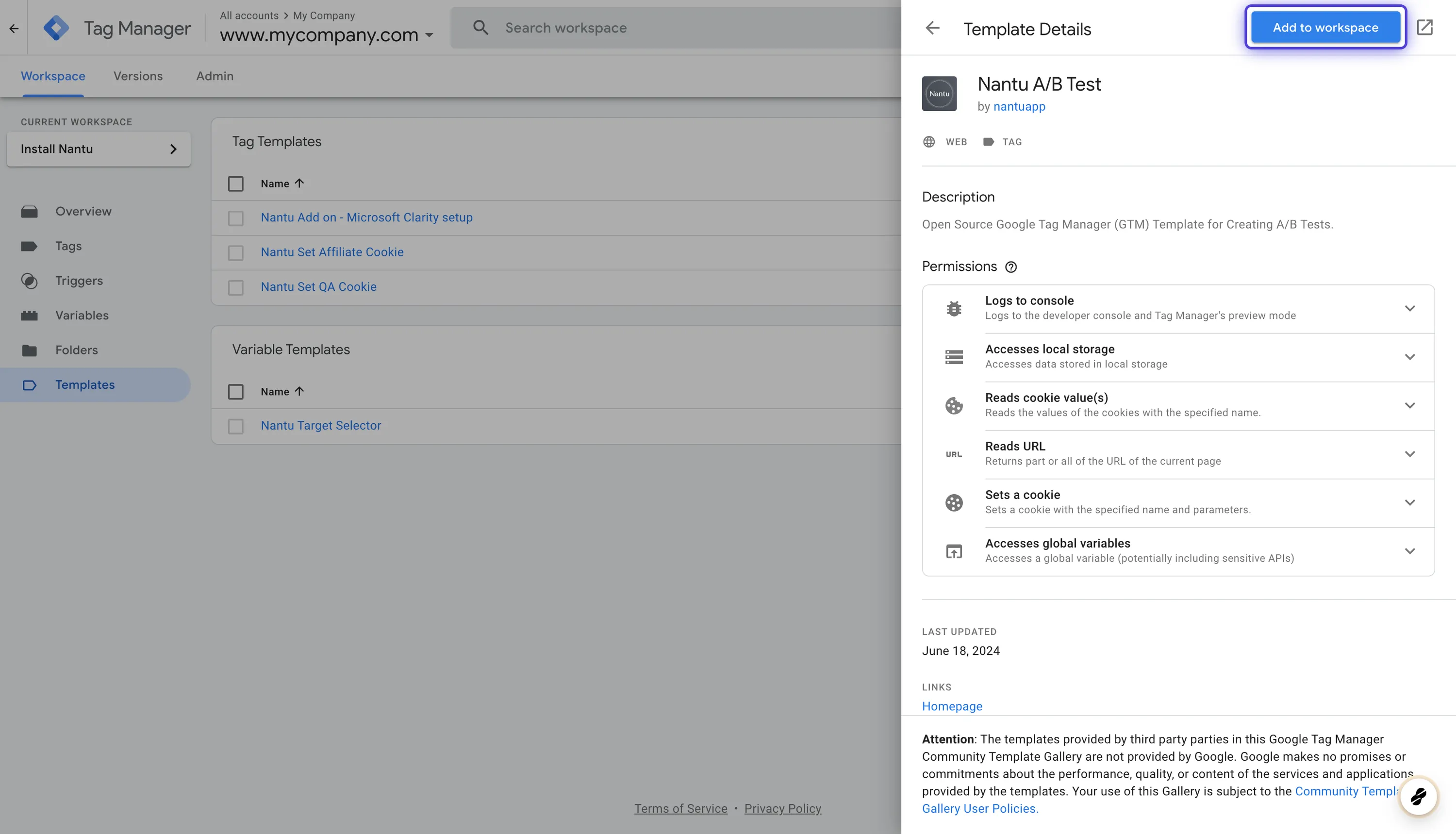Click the Nantu template logo thumbnail
Viewport: 1456px width, 834px height.
(939, 93)
